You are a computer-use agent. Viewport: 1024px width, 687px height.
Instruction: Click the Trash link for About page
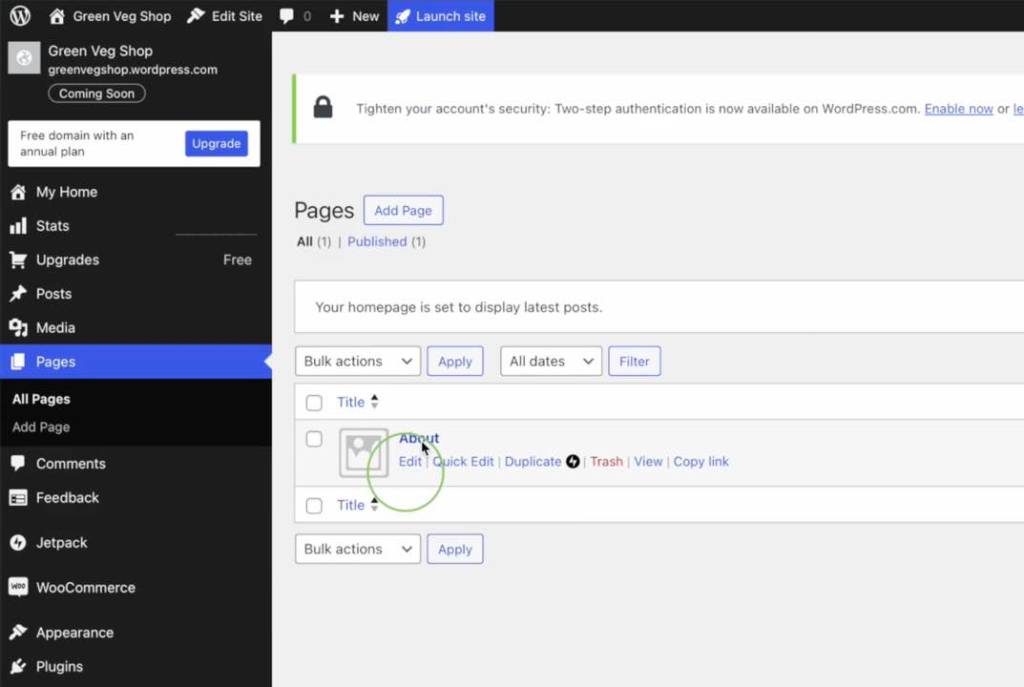tap(606, 462)
